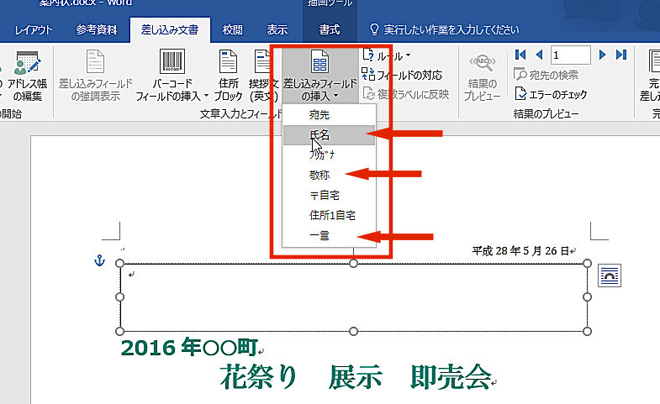Switch to the 校閲 tab
Screen dimensions: 660x404
tap(232, 30)
